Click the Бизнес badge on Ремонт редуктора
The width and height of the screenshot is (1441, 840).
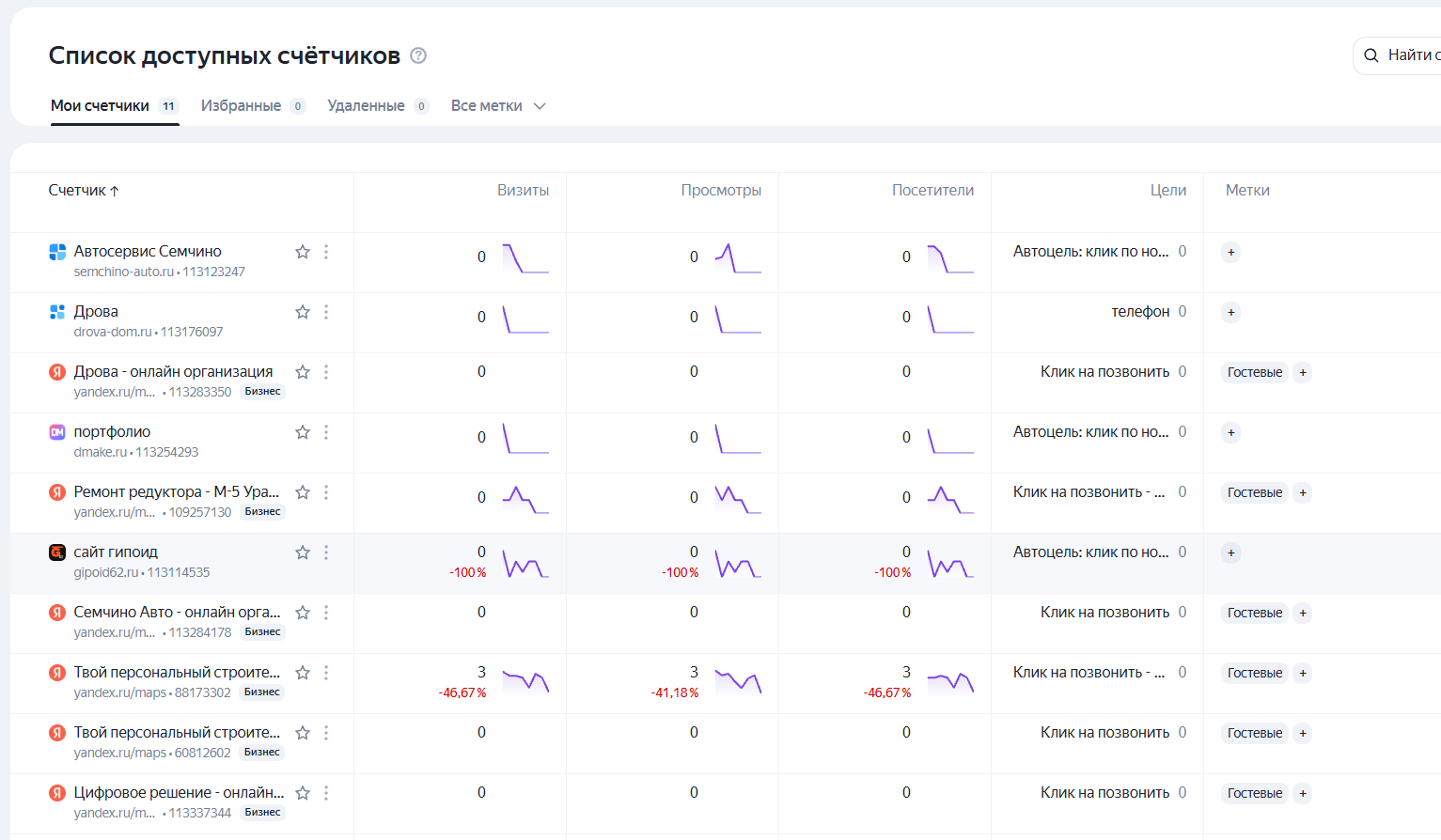click(263, 512)
